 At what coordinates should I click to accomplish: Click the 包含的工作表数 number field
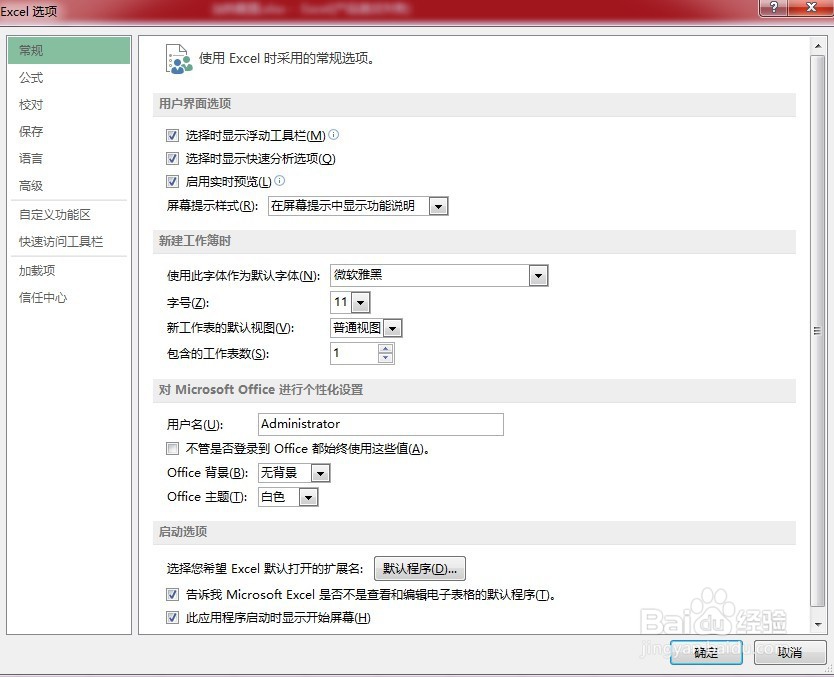click(354, 353)
